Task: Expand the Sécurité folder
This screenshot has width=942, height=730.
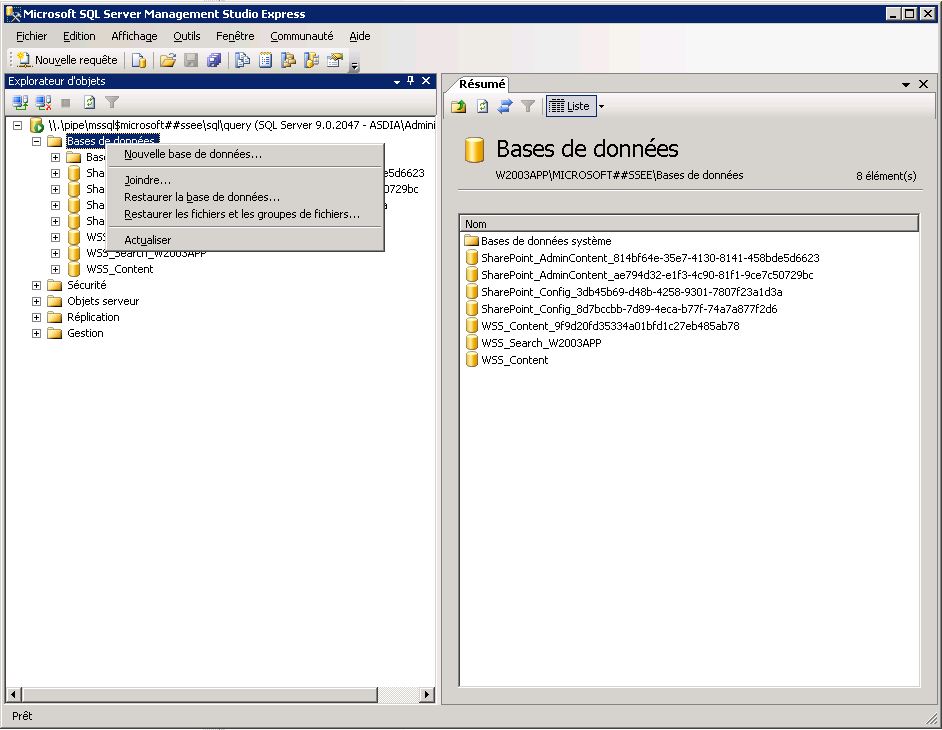Action: point(37,285)
